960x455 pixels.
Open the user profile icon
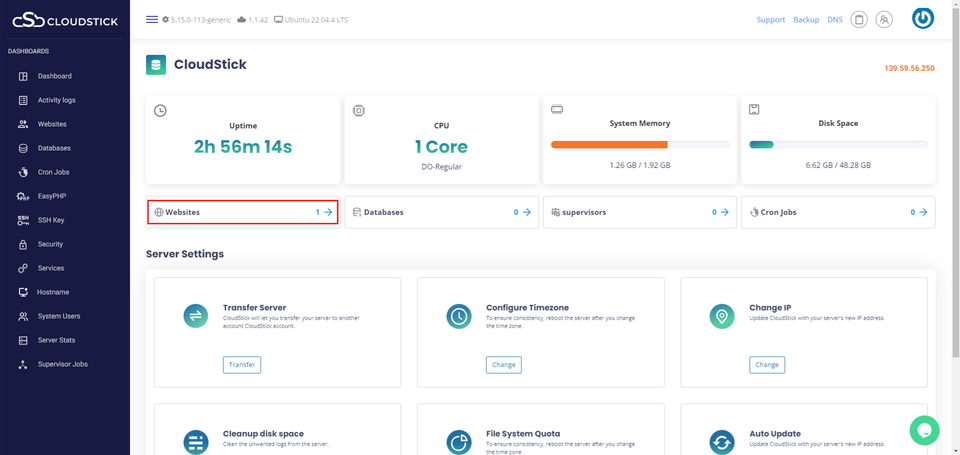pyautogui.click(x=883, y=20)
